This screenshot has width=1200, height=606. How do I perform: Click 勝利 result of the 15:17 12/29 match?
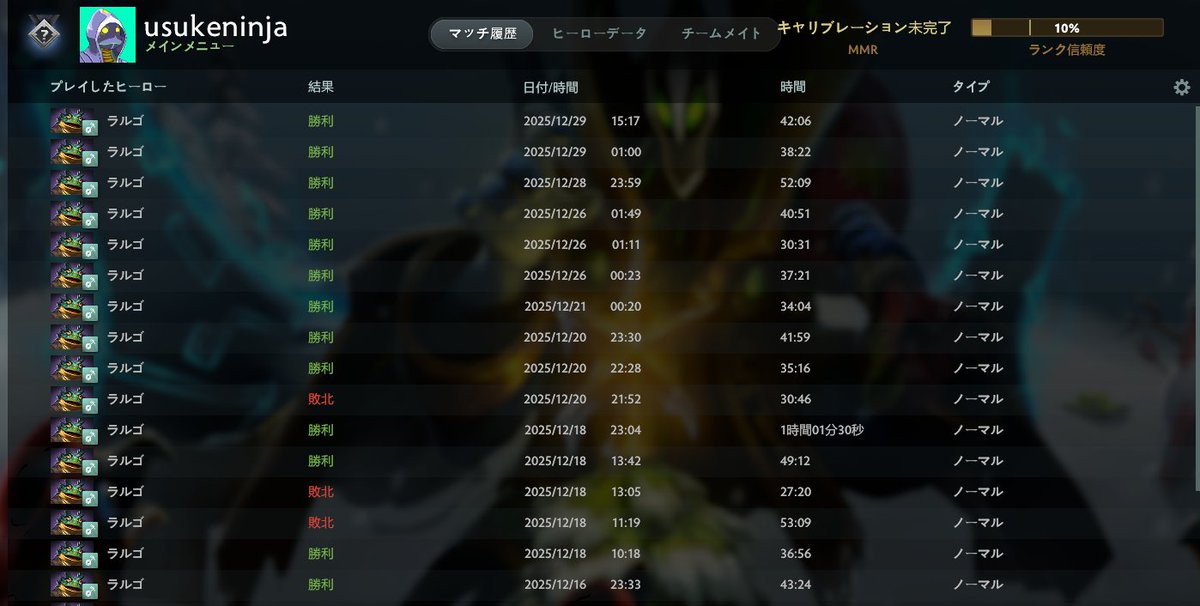click(321, 121)
